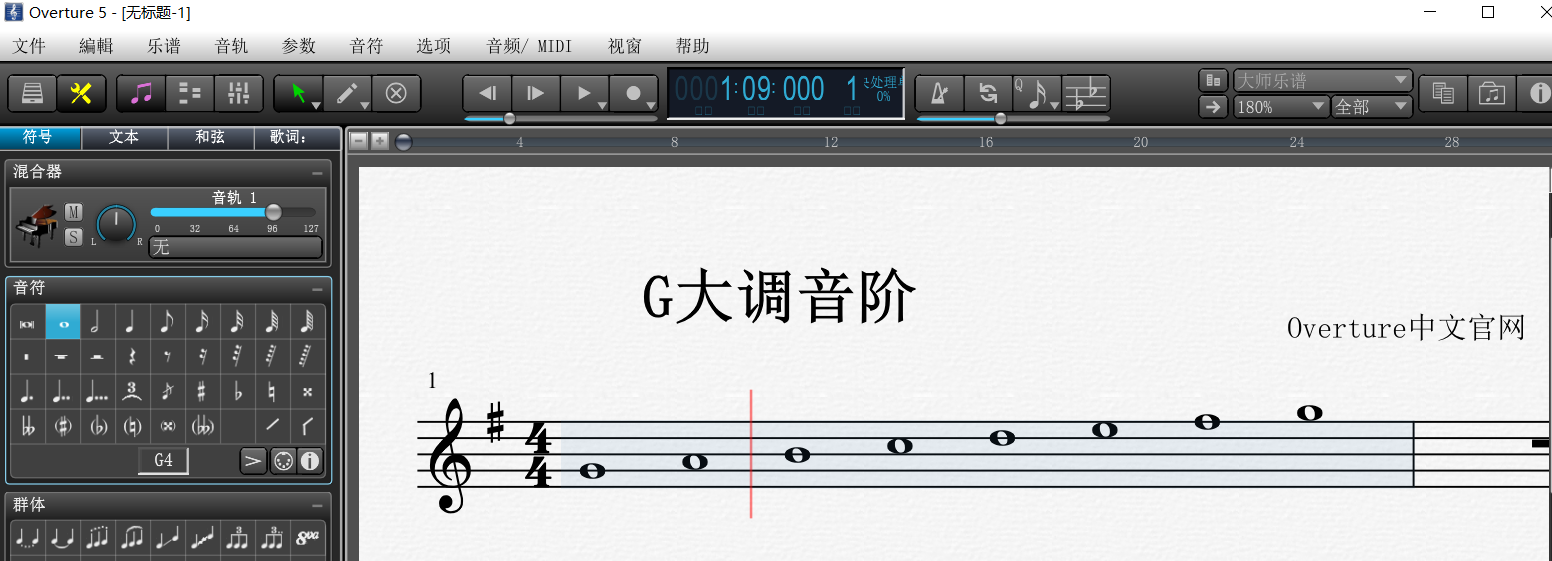
Task: Toggle the sharp accidental in note palette
Action: (202, 391)
